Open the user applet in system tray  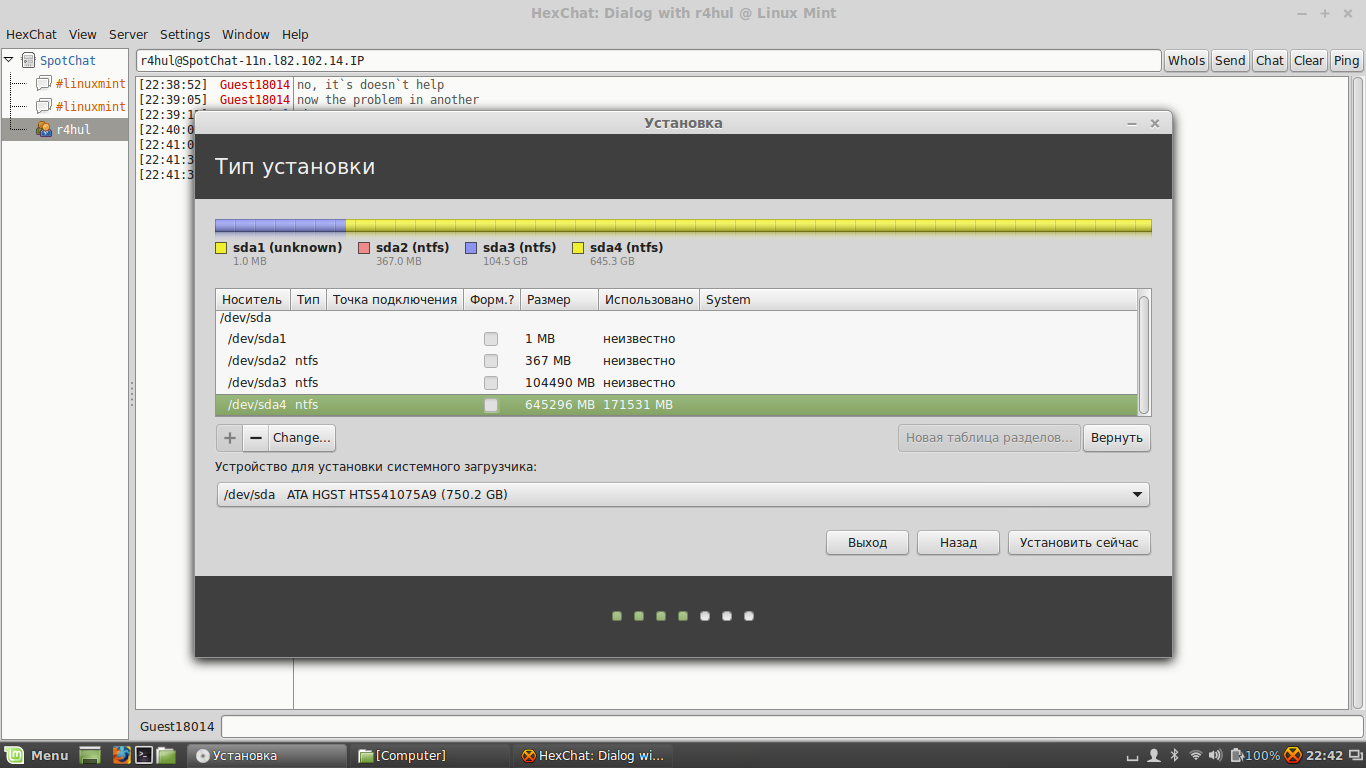pyautogui.click(x=1153, y=755)
